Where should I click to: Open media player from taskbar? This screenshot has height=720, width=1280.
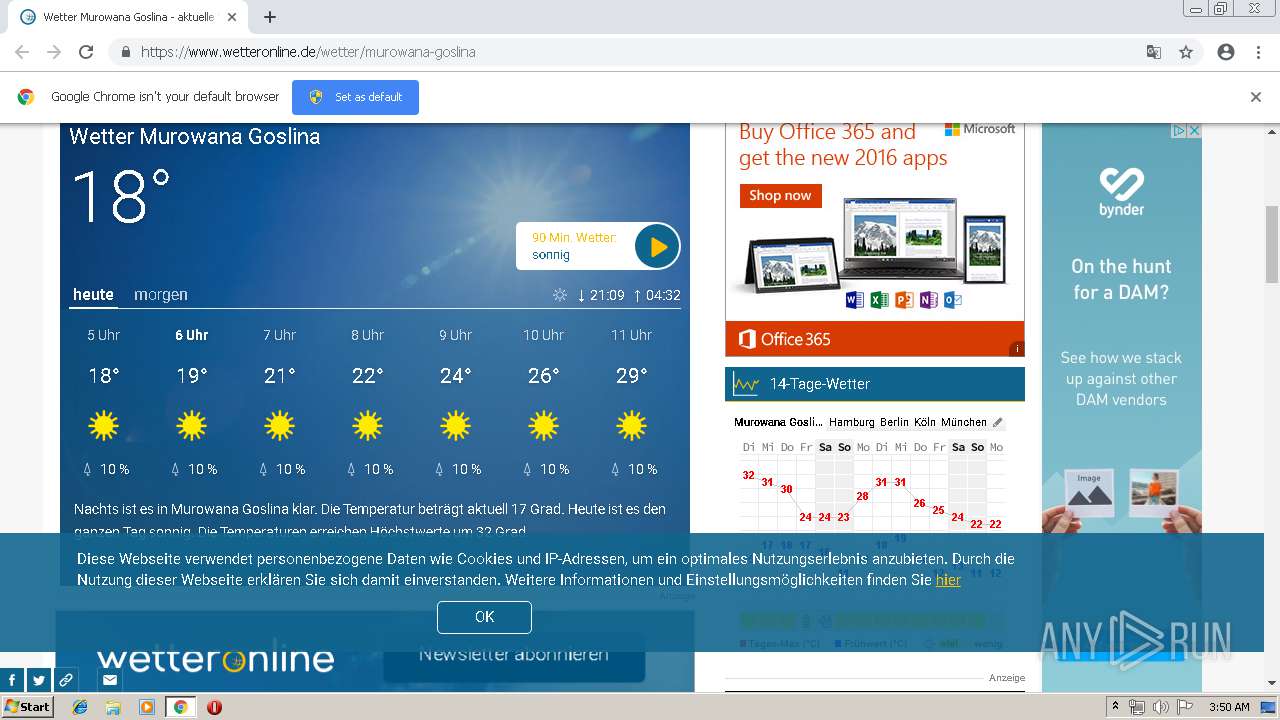(147, 707)
